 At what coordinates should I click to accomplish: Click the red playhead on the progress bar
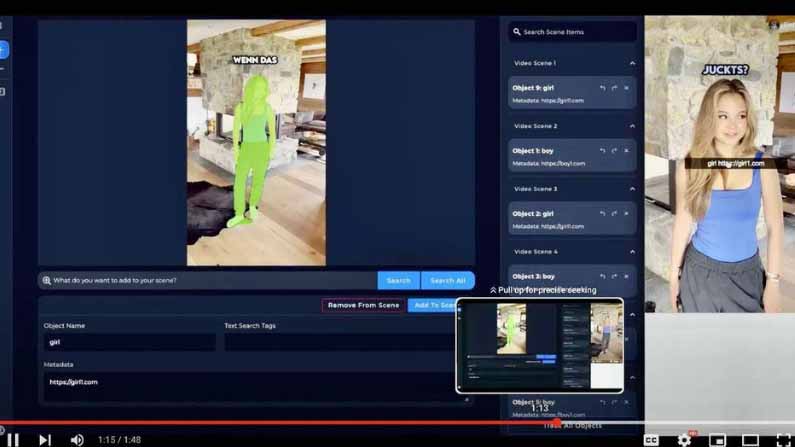[x=557, y=423]
